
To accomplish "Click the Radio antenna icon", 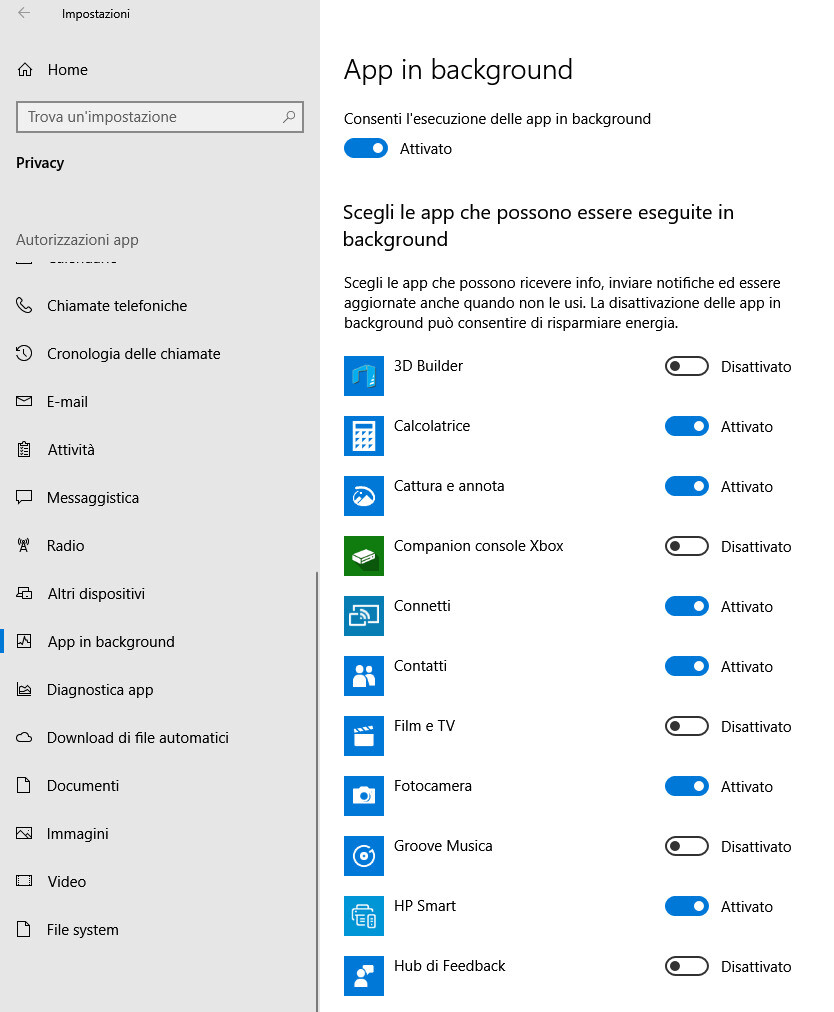I will pos(23,545).
